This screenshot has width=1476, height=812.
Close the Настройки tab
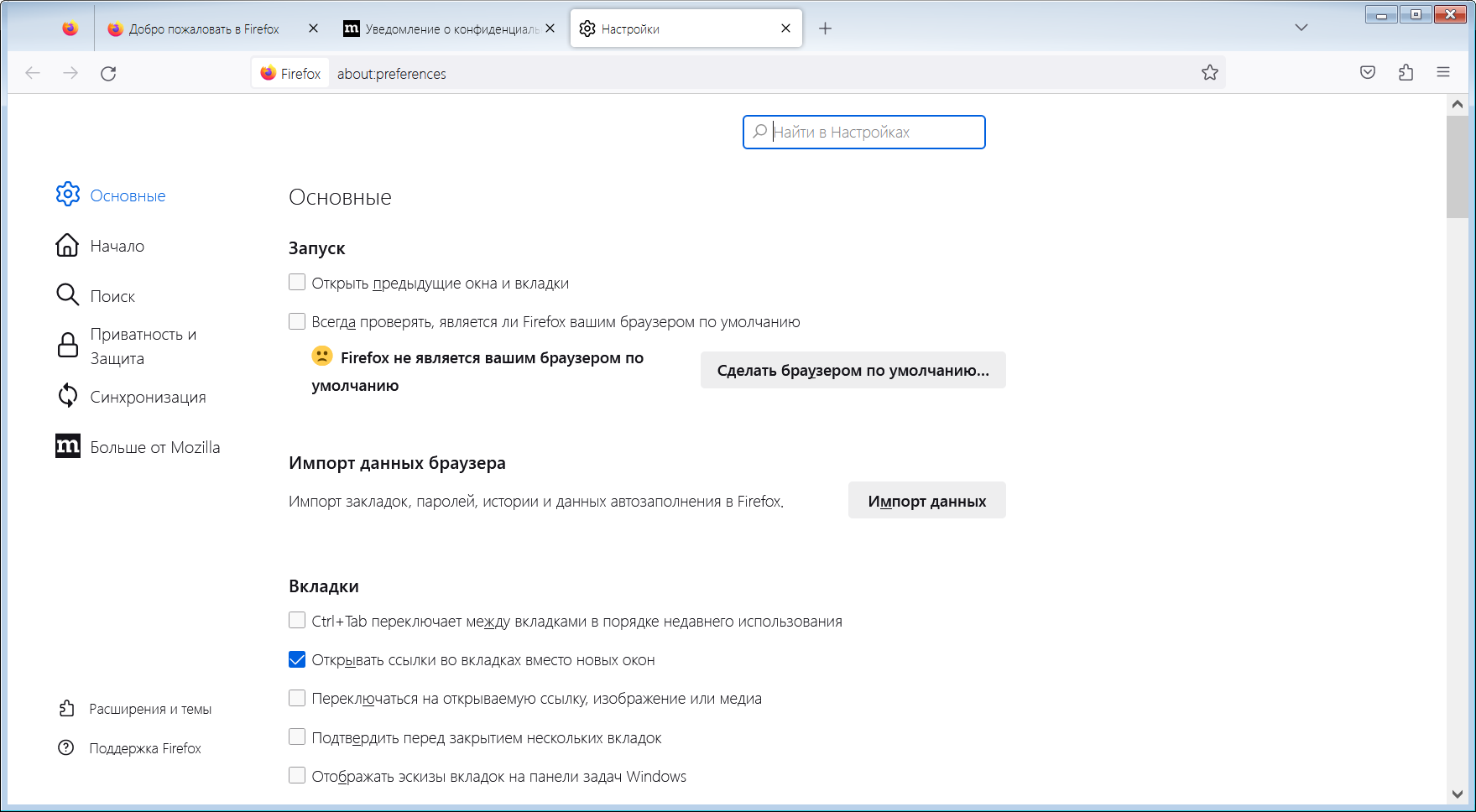[x=785, y=29]
